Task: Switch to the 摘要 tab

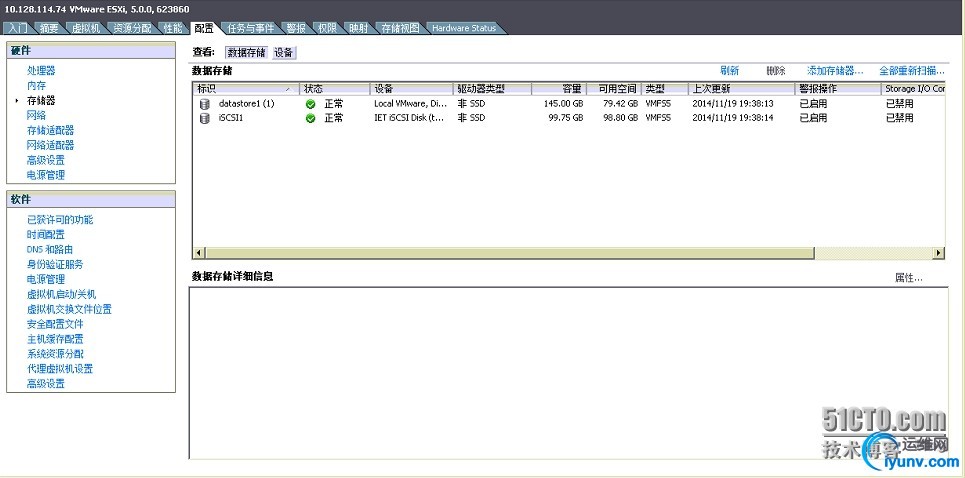Action: pyautogui.click(x=49, y=28)
